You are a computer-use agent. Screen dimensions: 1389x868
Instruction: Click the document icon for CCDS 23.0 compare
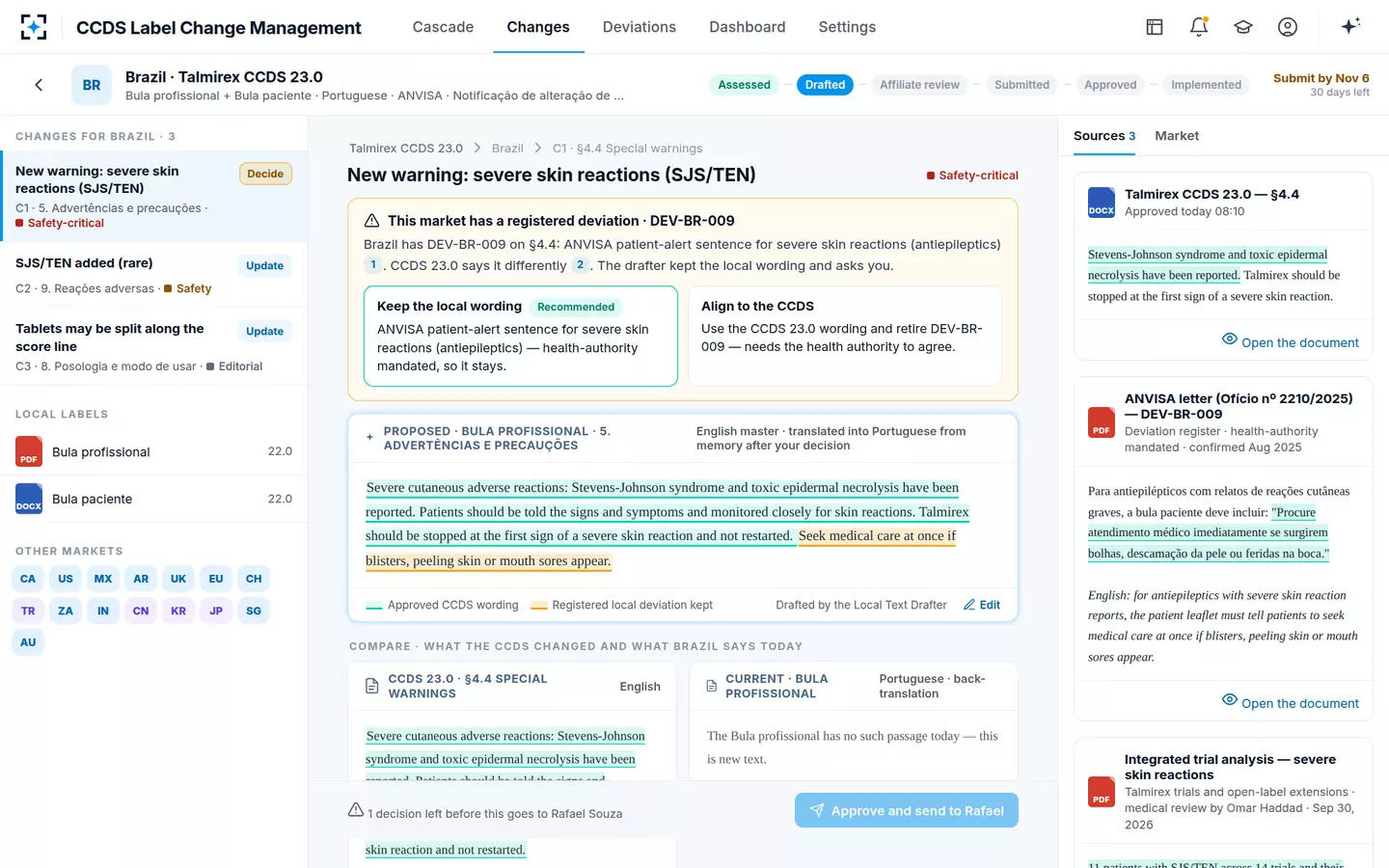pyautogui.click(x=372, y=686)
